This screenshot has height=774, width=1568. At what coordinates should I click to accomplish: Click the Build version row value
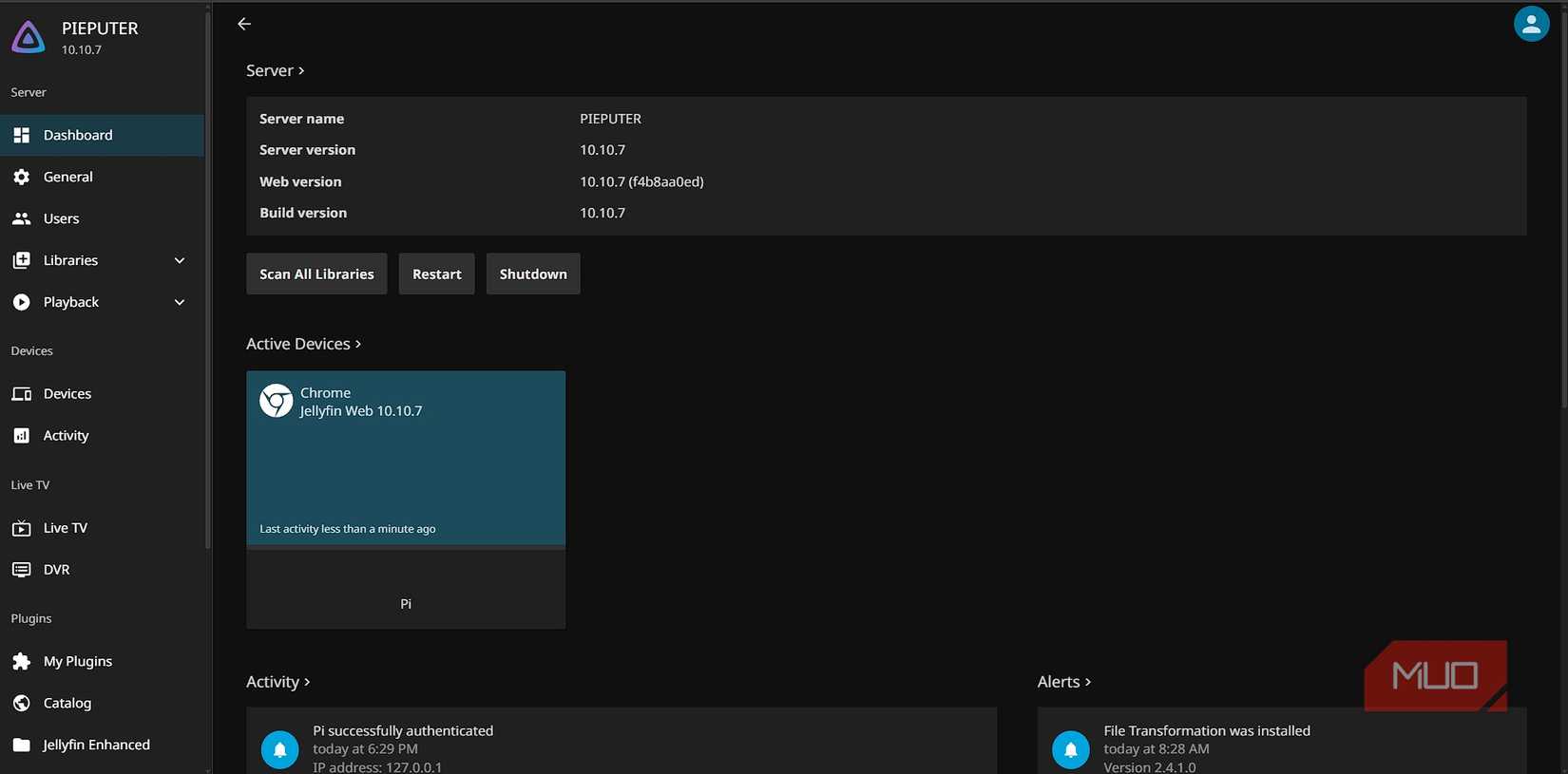click(602, 213)
